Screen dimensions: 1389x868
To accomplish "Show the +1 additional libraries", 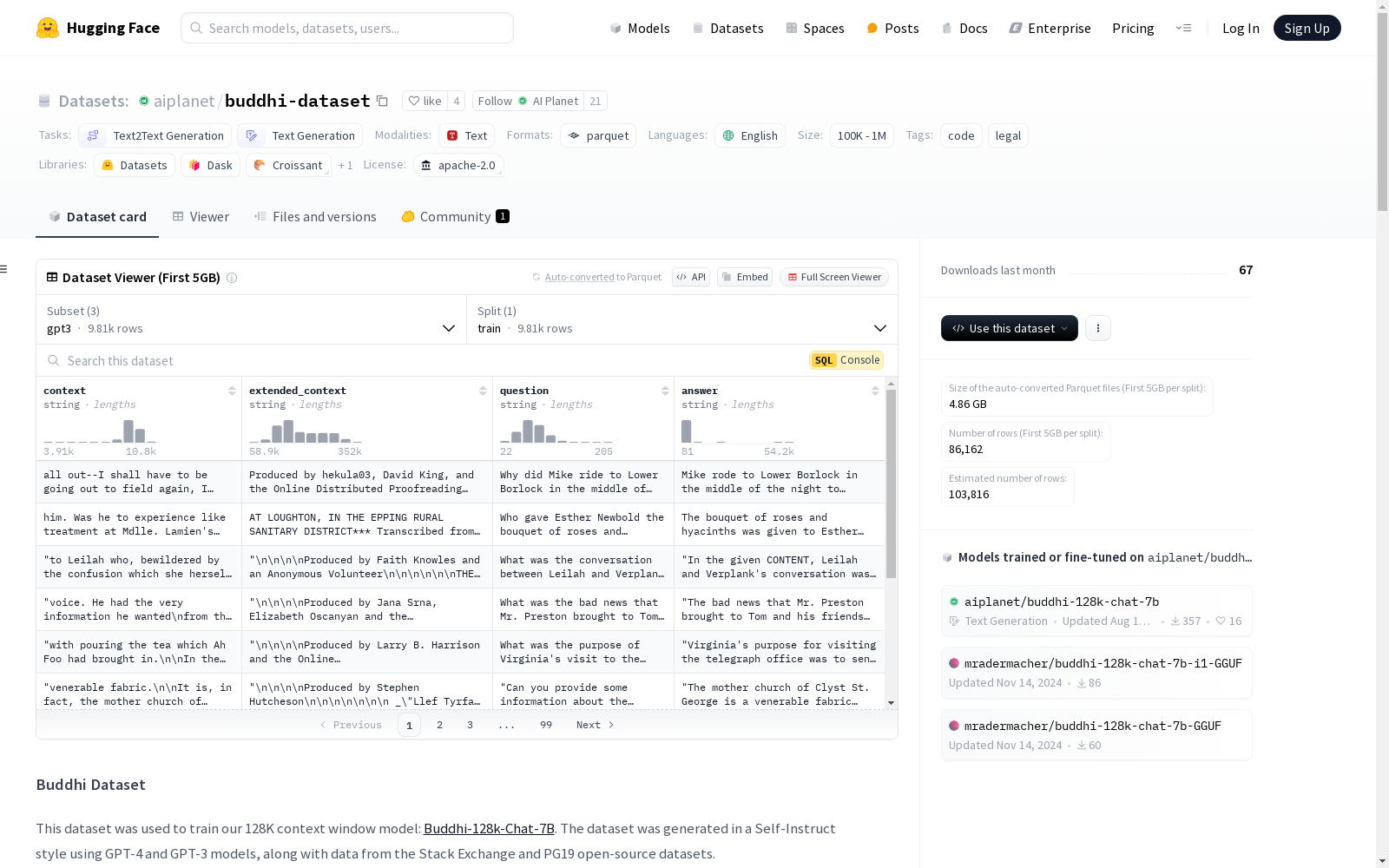I will (x=346, y=165).
